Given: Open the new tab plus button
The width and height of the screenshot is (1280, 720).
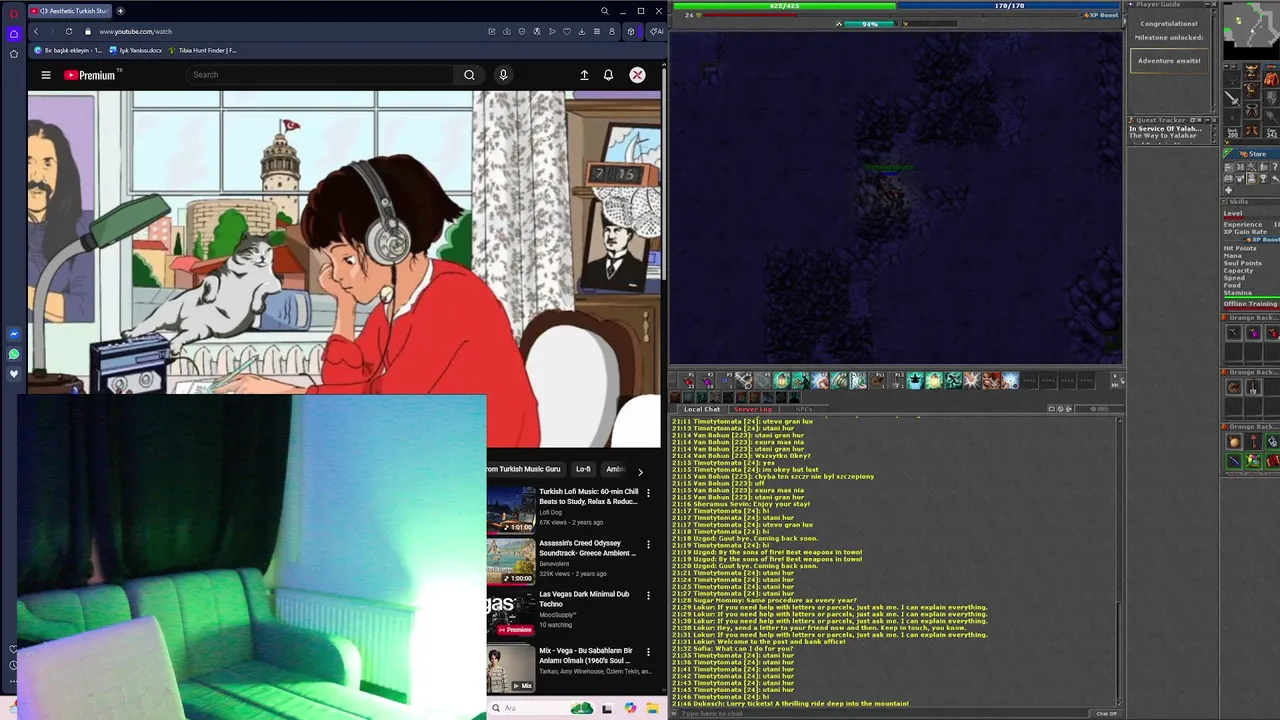Looking at the screenshot, I should point(120,11).
